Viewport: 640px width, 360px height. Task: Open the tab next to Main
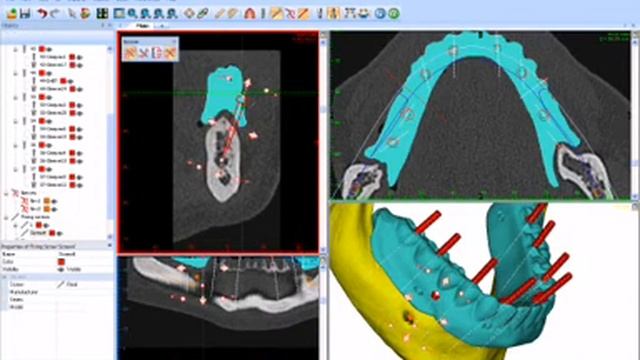[x=162, y=26]
